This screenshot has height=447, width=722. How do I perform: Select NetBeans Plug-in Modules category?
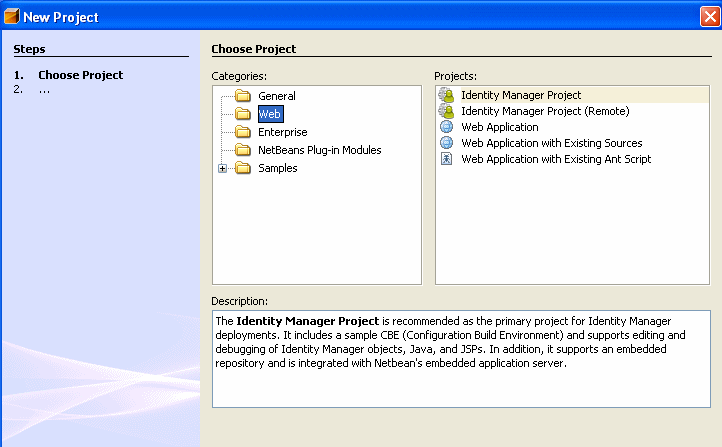(x=320, y=150)
